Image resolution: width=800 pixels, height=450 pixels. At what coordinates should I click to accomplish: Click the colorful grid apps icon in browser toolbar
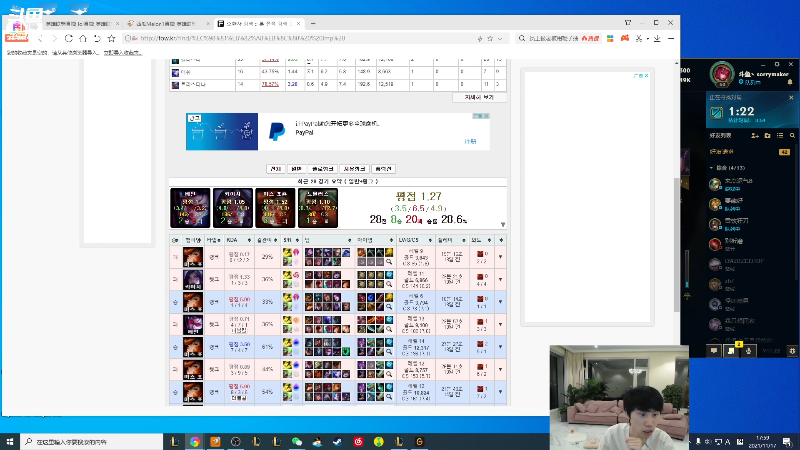click(x=610, y=38)
